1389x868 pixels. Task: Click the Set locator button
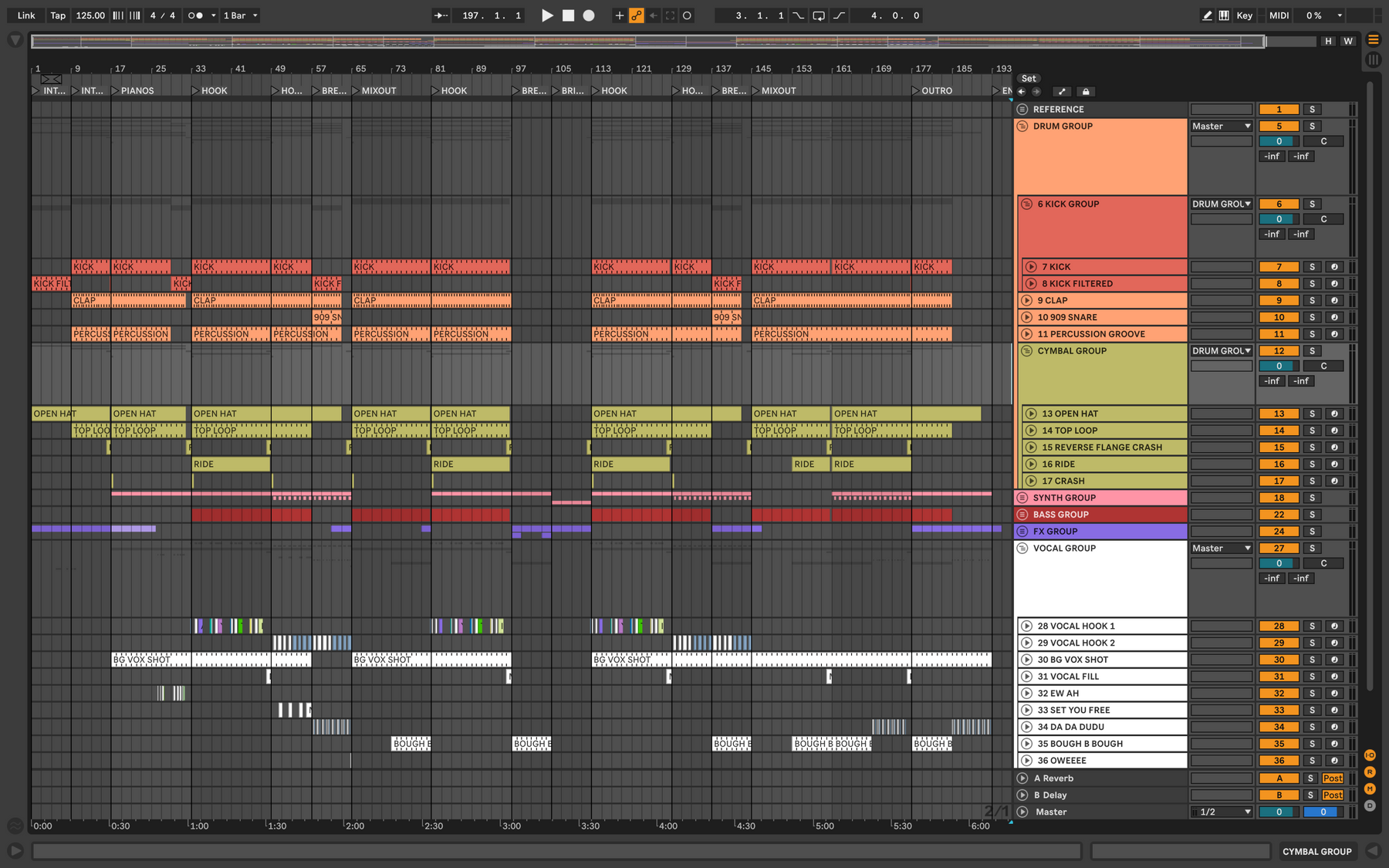point(1029,79)
